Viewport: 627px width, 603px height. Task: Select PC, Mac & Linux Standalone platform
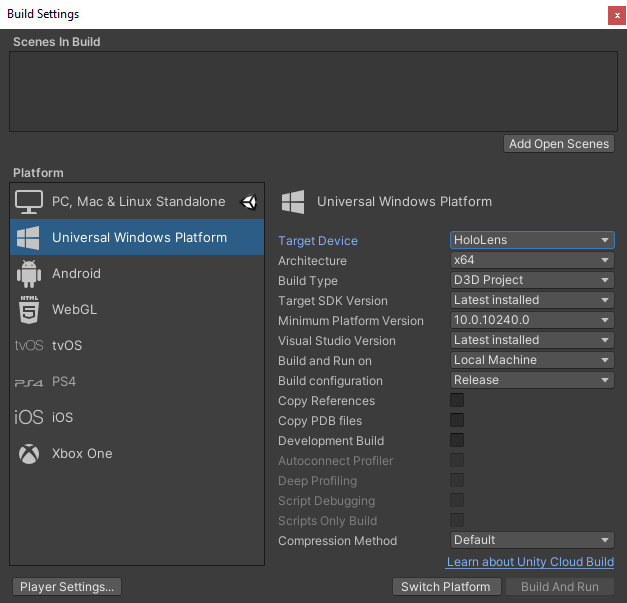[137, 202]
